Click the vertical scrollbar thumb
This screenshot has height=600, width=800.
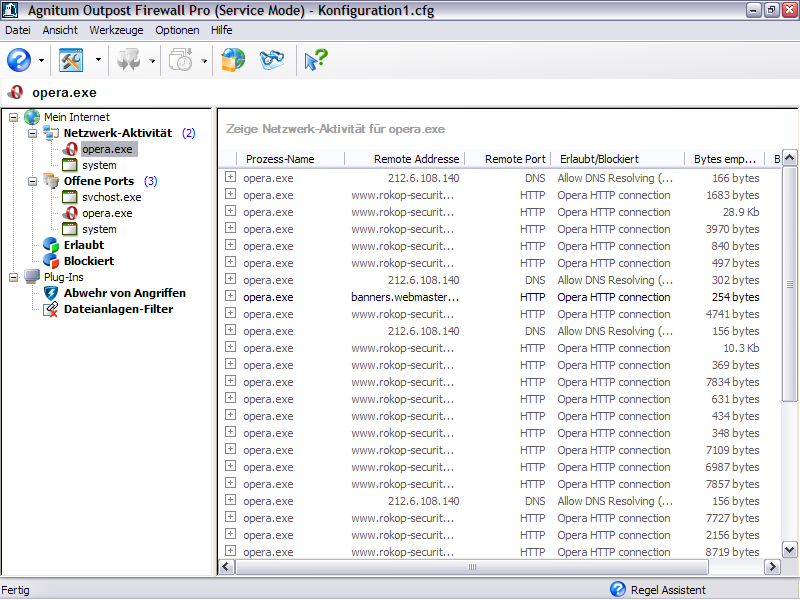789,284
